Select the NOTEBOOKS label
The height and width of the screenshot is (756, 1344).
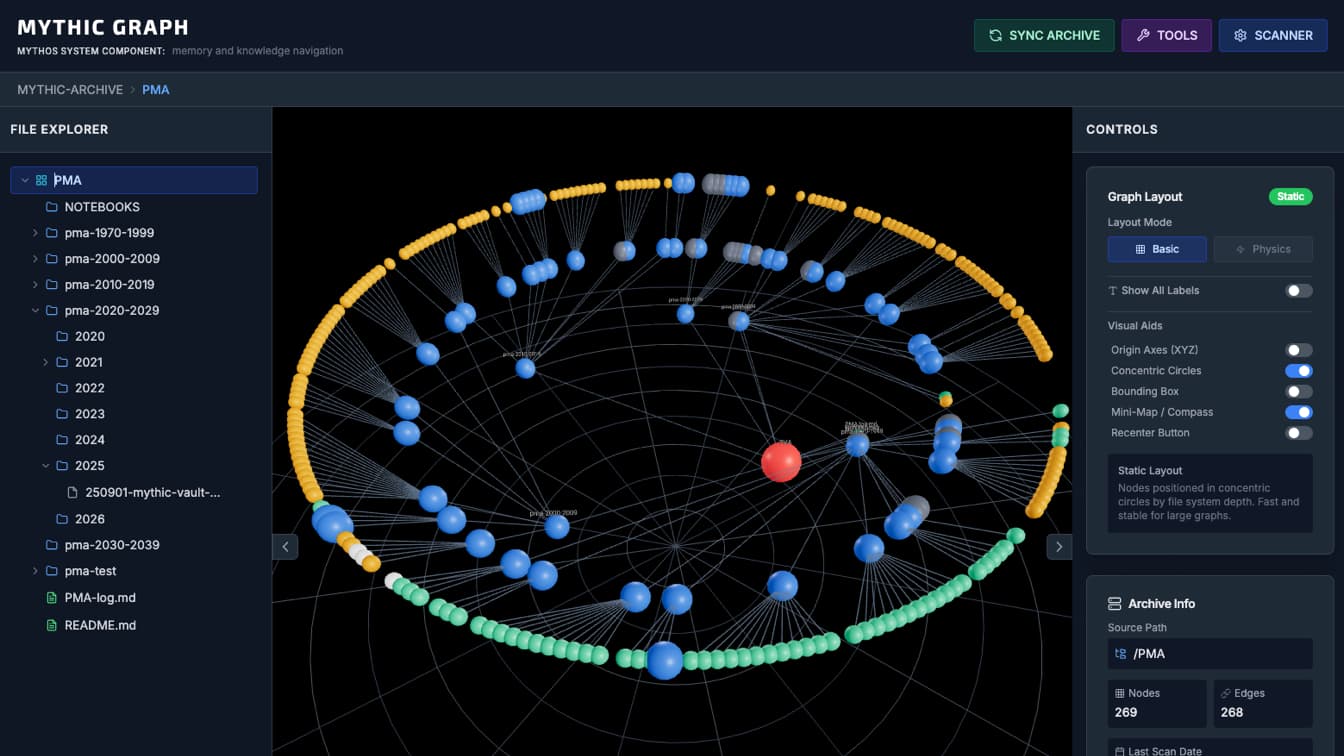tap(102, 207)
